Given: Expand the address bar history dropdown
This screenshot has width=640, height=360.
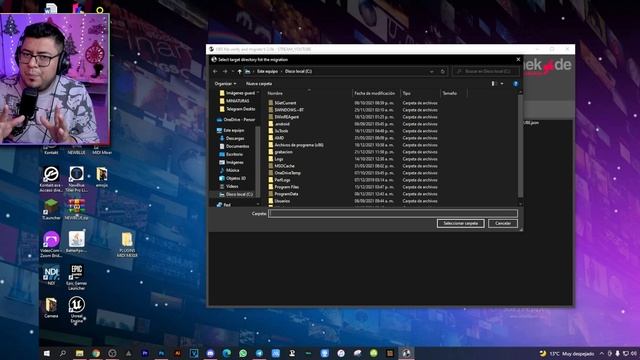Looking at the screenshot, I should 432,71.
